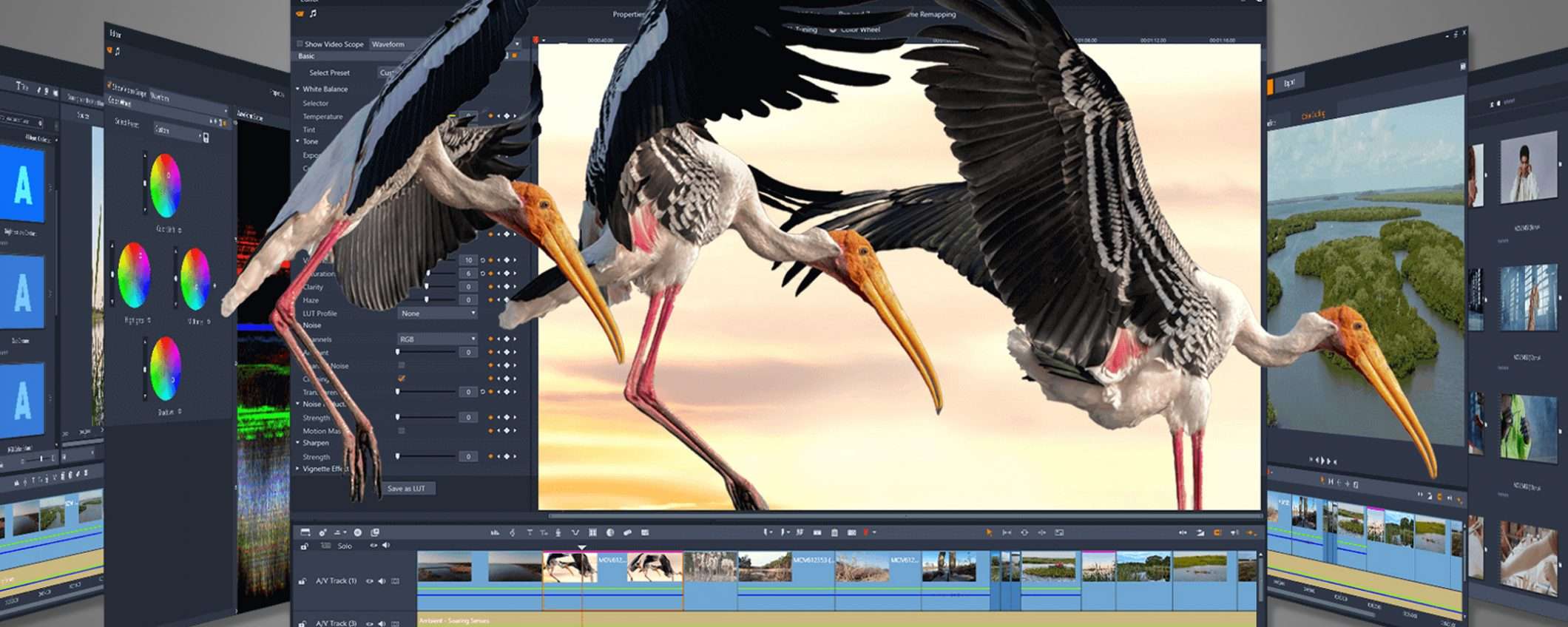Image resolution: width=1568 pixels, height=627 pixels.
Task: Enable the Show Video Scope checkbox
Action: (x=300, y=44)
